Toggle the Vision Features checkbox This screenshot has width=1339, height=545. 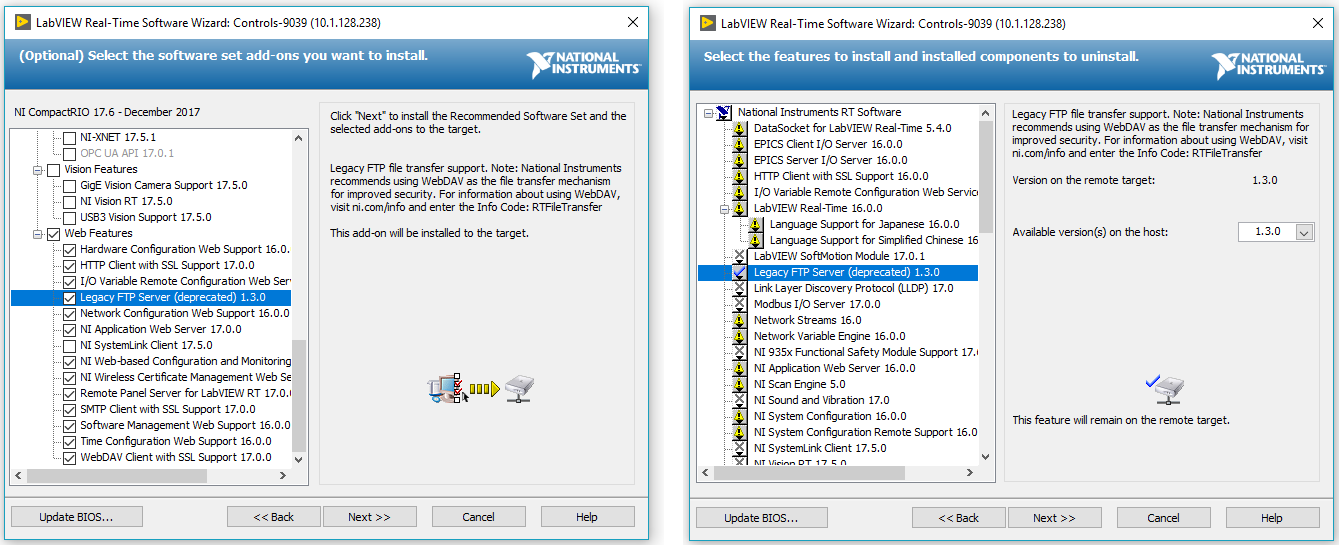point(53,169)
